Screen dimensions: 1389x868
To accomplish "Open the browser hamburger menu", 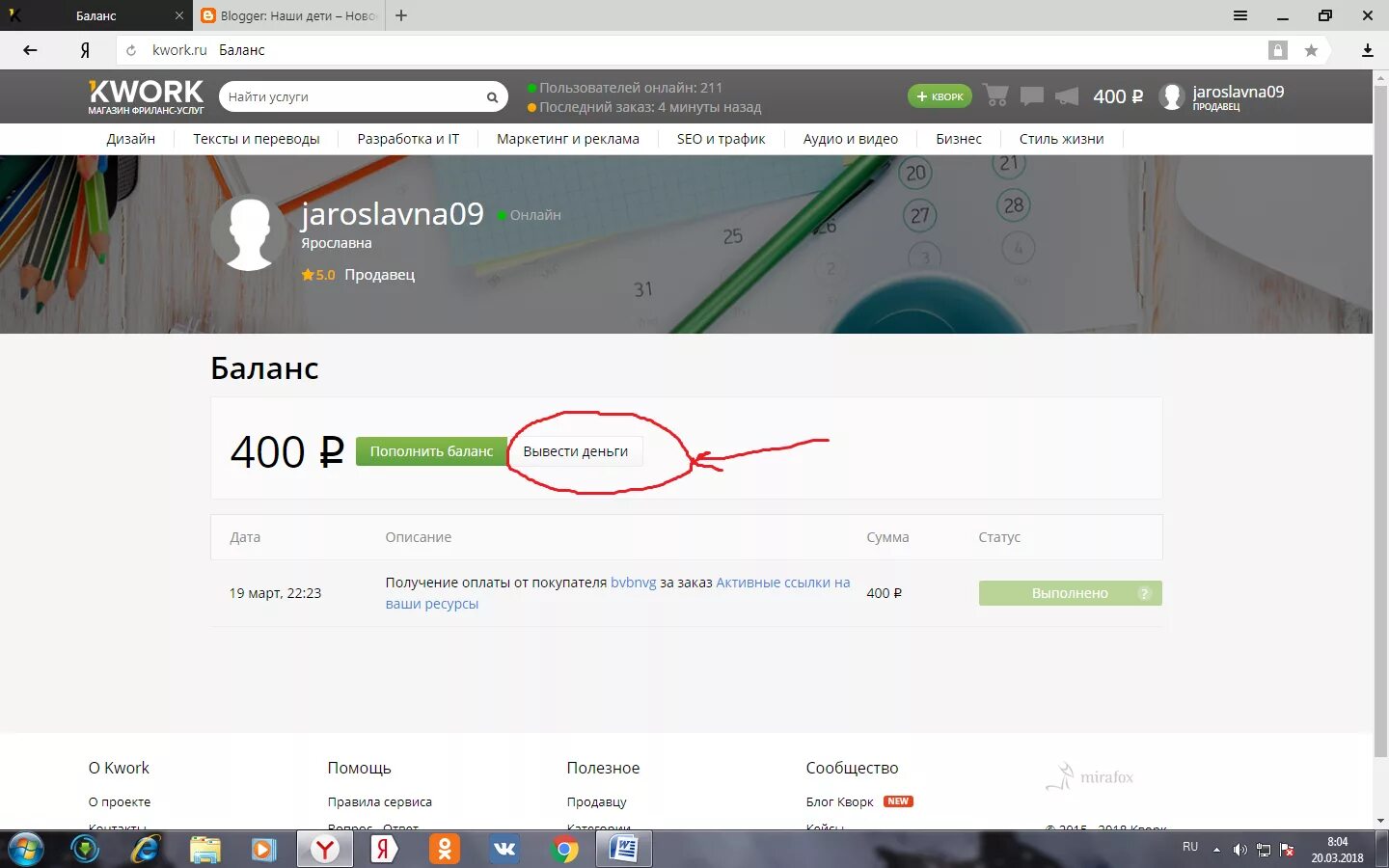I will tap(1240, 15).
